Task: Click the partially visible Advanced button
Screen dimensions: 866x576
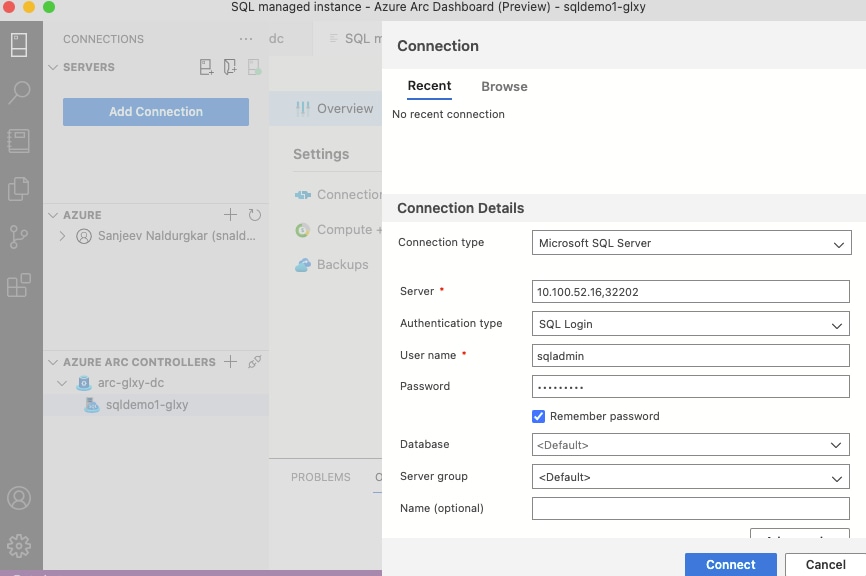Action: (799, 533)
